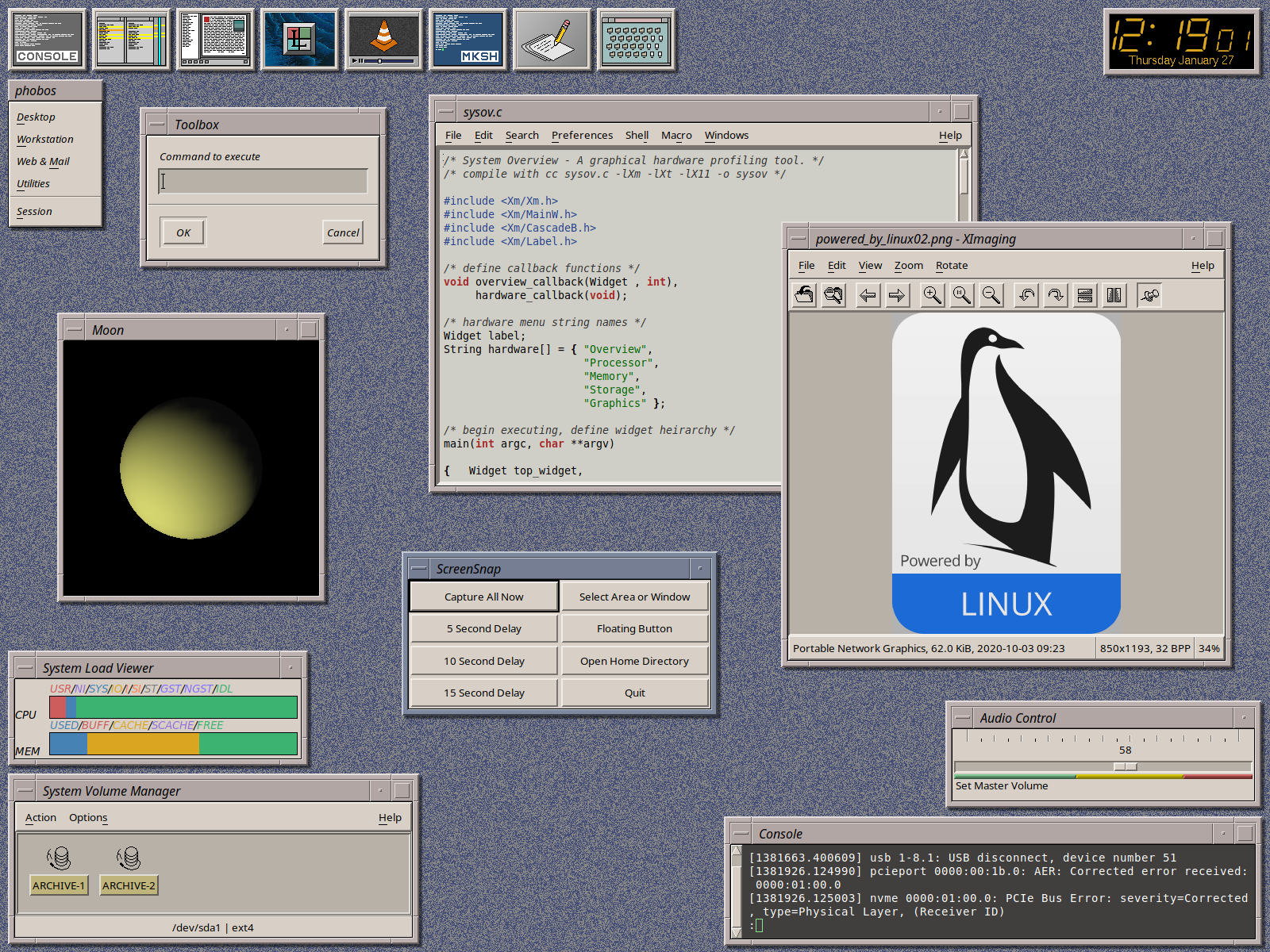Click Floating Button in ScreenSnap
This screenshot has width=1270, height=952.
(635, 628)
